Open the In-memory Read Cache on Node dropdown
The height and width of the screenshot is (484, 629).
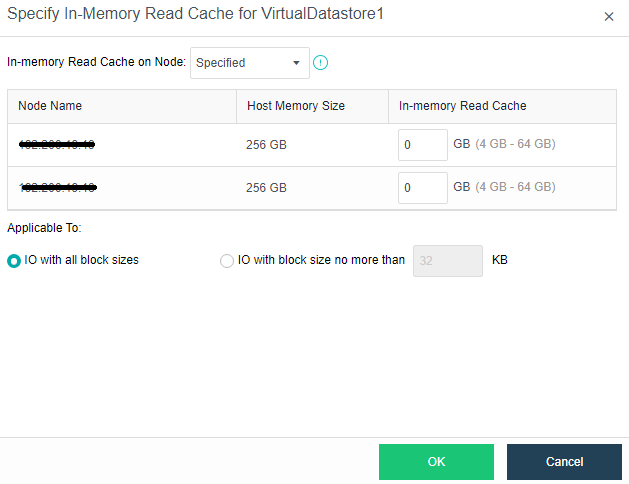249,62
